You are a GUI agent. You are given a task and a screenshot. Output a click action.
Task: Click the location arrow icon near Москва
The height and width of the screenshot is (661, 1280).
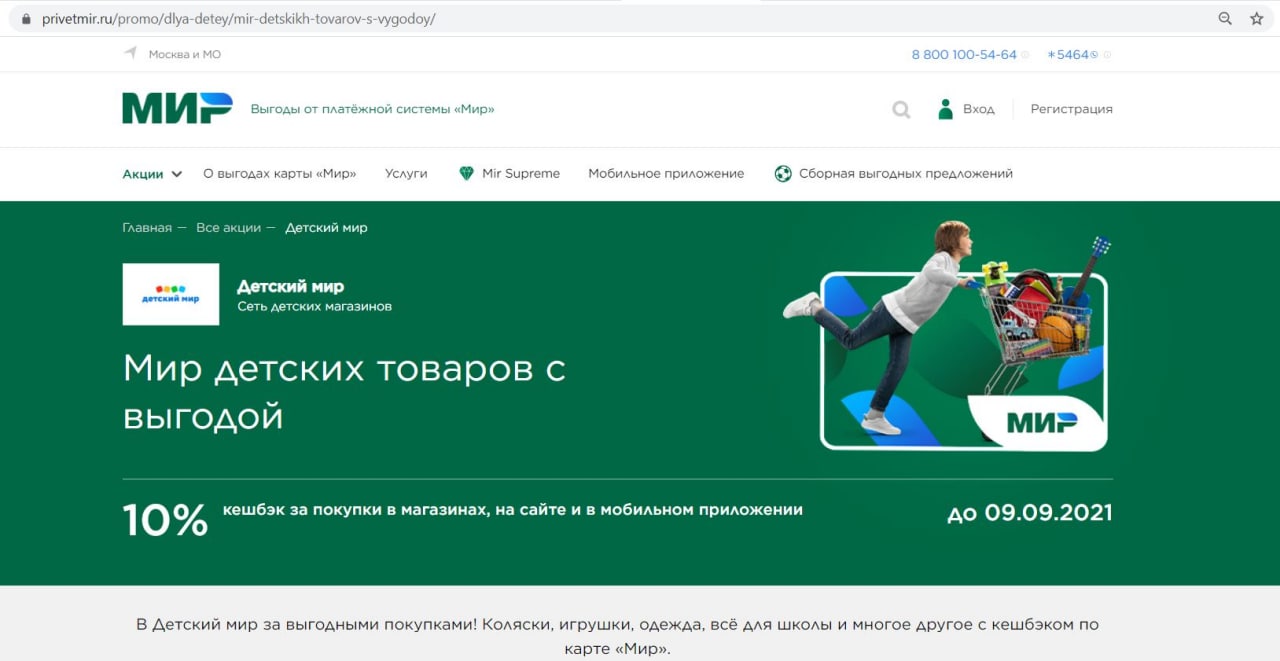[x=130, y=53]
